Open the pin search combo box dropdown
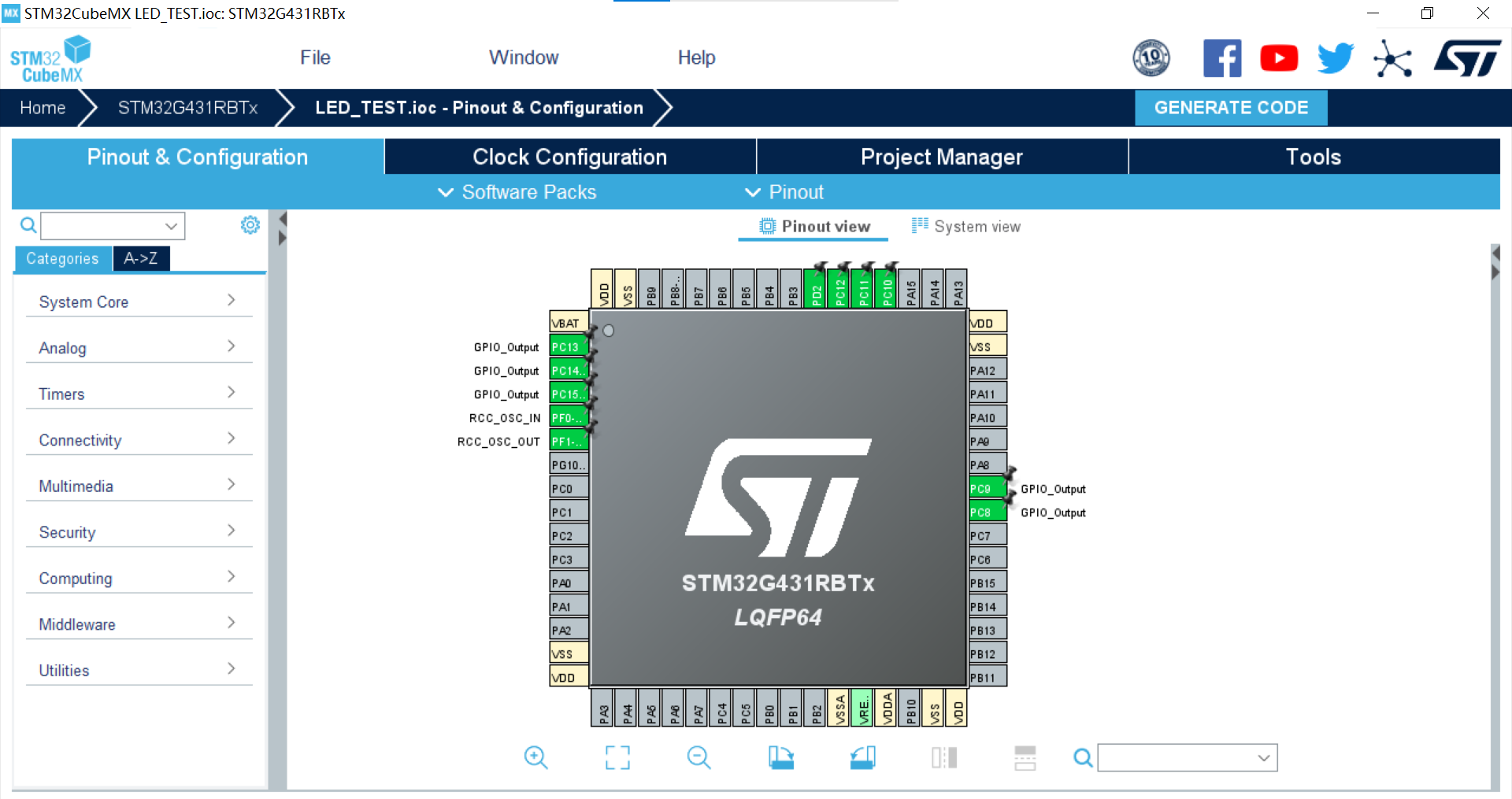 pyautogui.click(x=1188, y=757)
